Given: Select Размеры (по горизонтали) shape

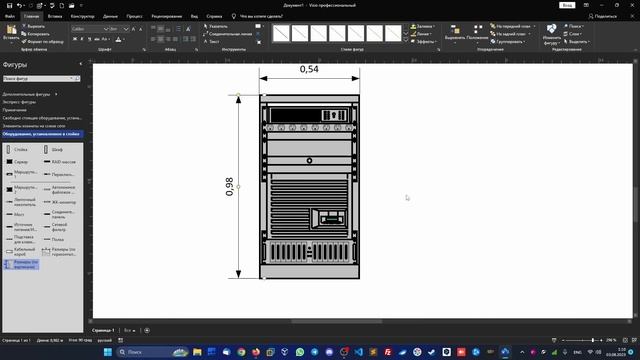Looking at the screenshot, I should [60, 252].
